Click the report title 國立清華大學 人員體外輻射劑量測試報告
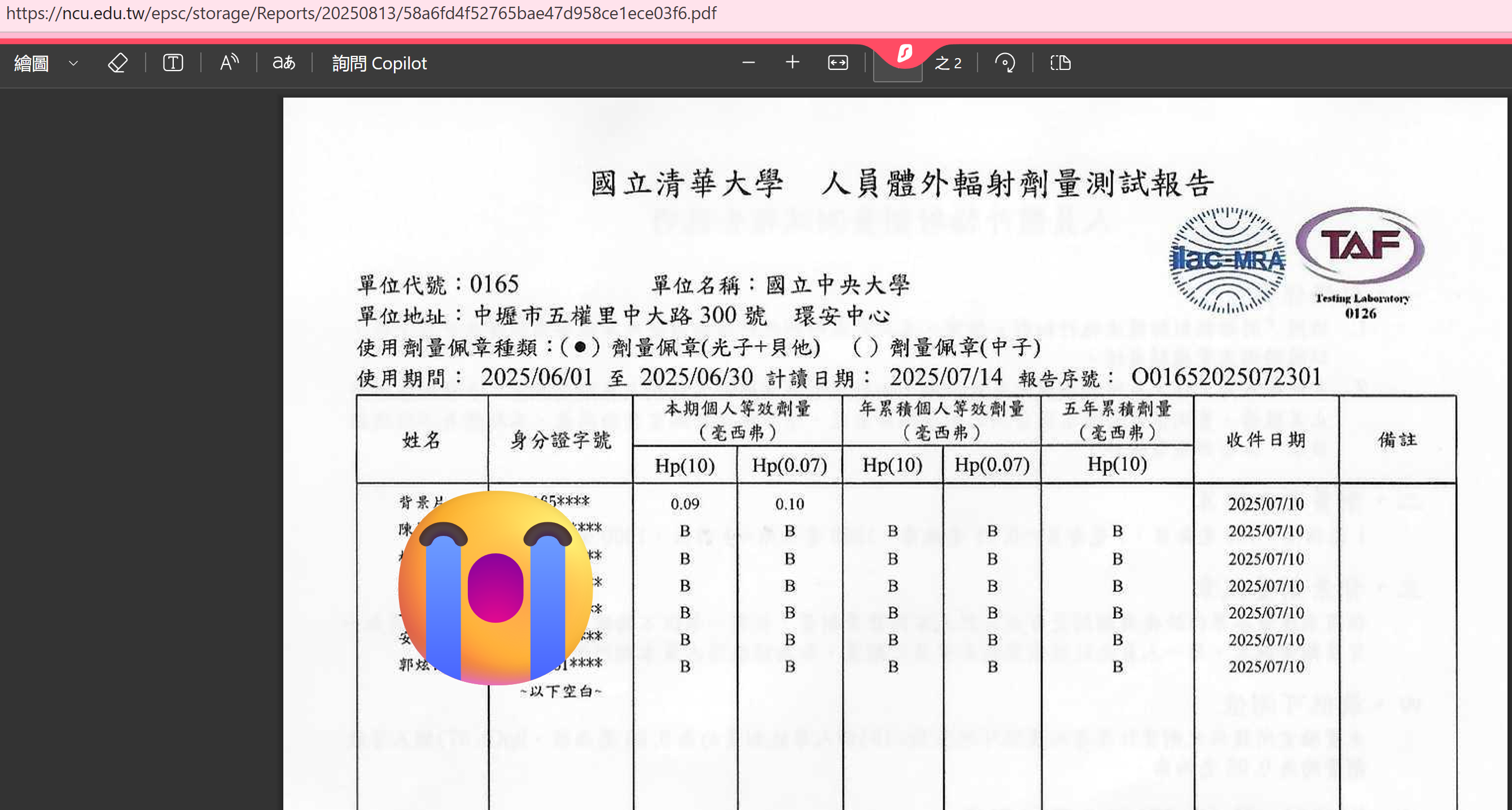1512x810 pixels. pos(902,183)
